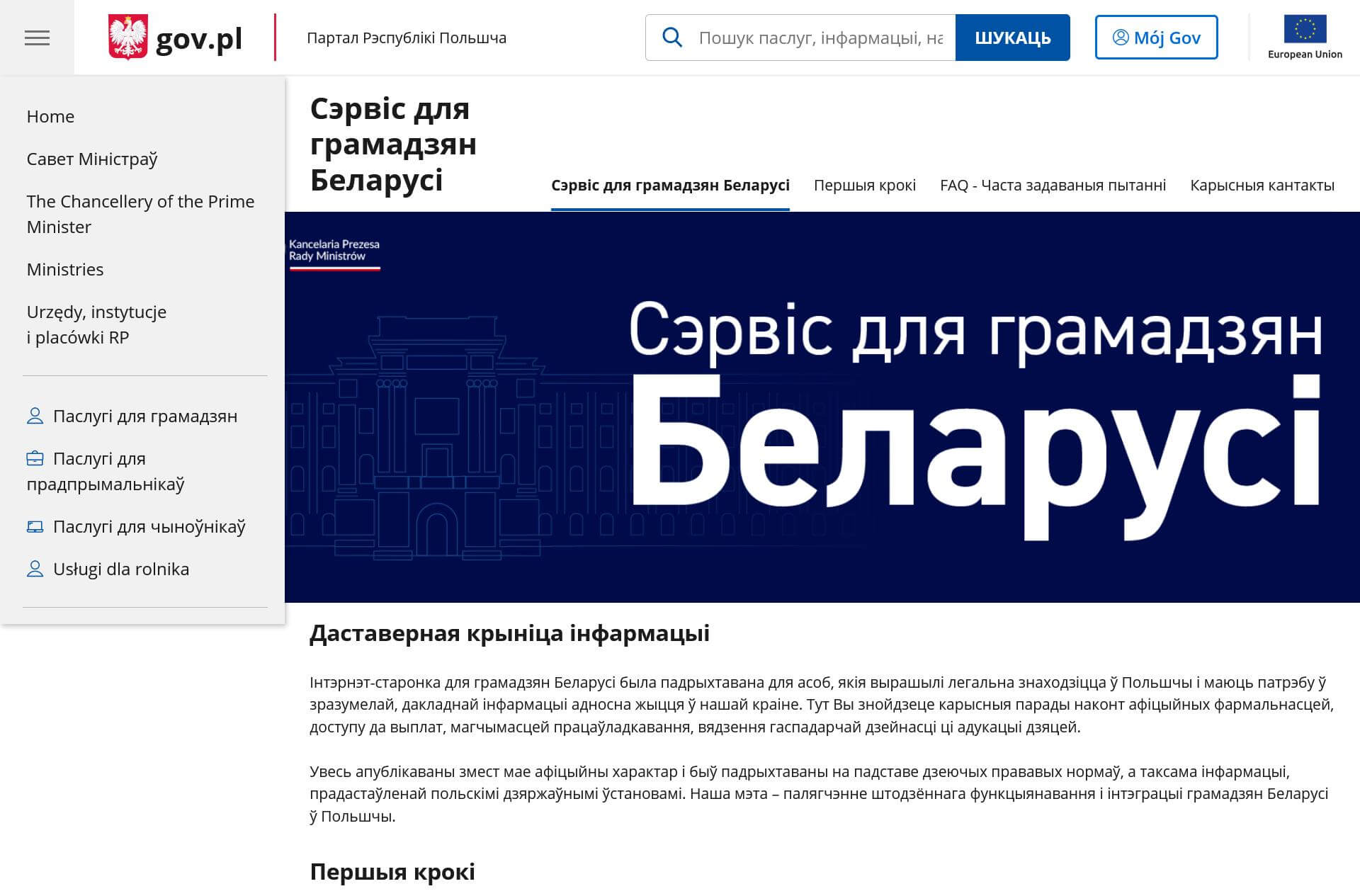Select the active Сэрвіс для грамадзян Беларусі tab

pyautogui.click(x=671, y=185)
